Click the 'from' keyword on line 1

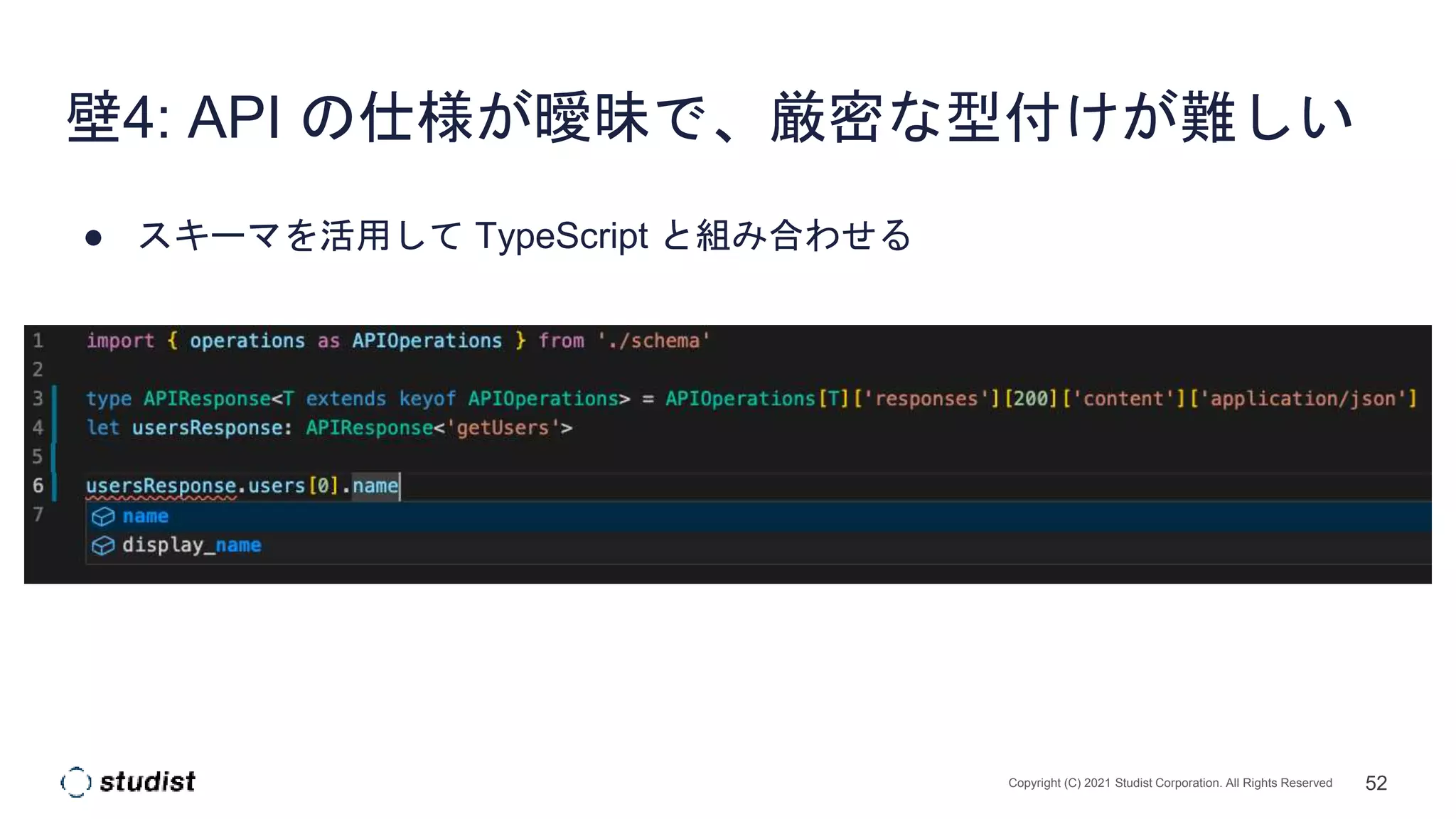pos(561,341)
